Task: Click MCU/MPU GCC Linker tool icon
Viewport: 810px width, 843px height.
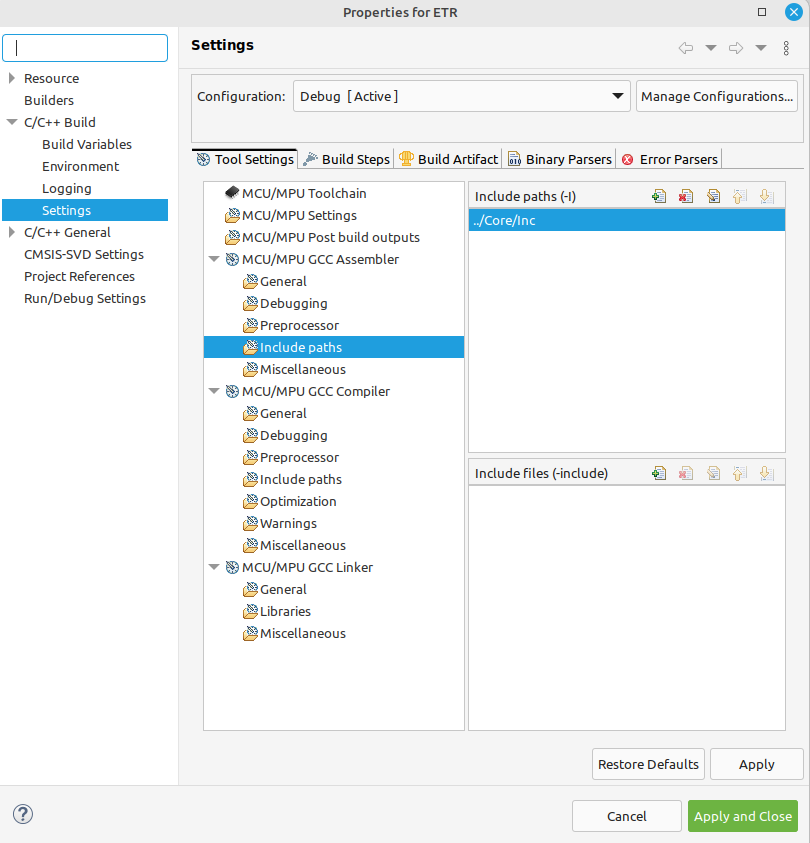Action: coord(232,567)
